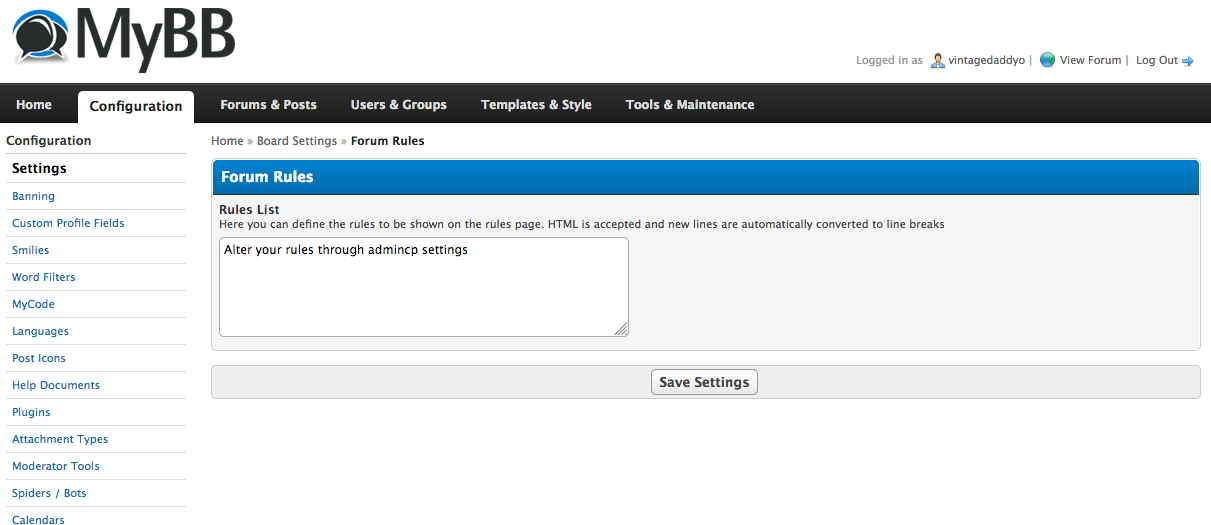Image resolution: width=1211 pixels, height=525 pixels.
Task: Open Custom Profile Fields in sidebar
Action: [68, 223]
